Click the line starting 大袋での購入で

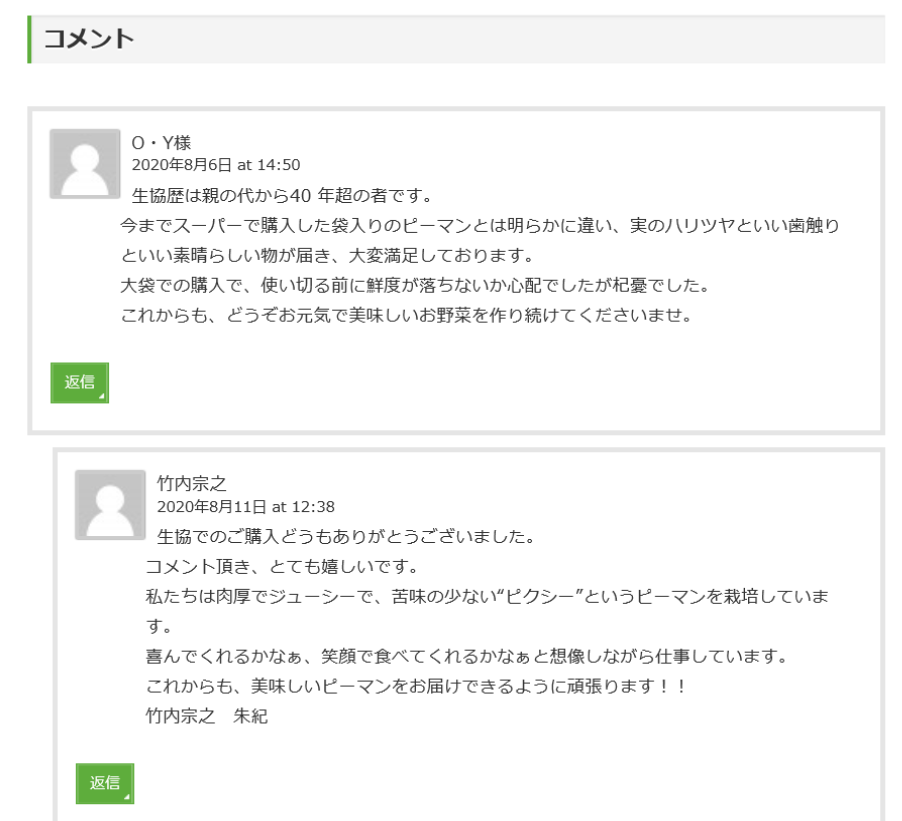[x=414, y=285]
